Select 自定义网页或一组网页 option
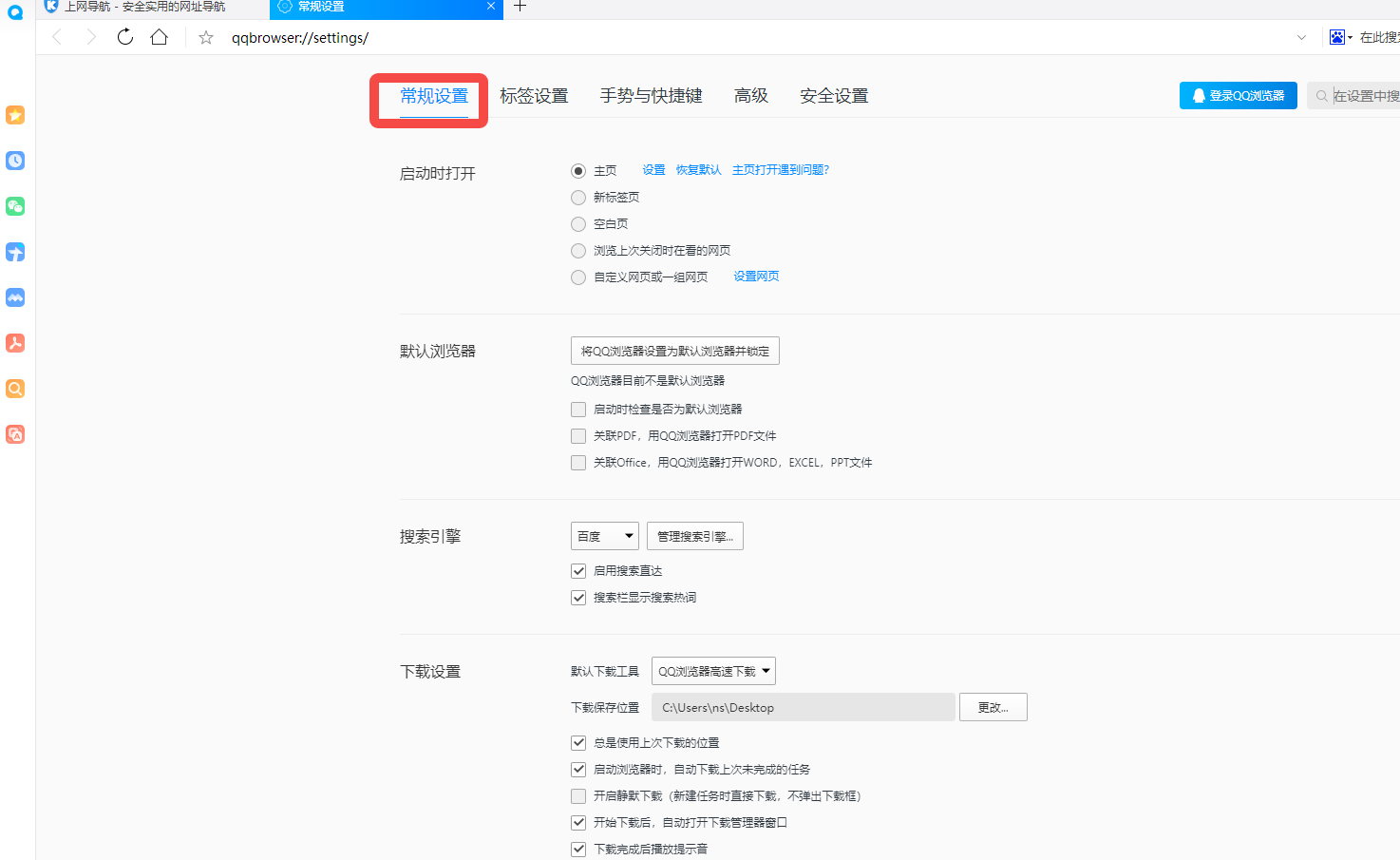The width and height of the screenshot is (1400, 860). [x=578, y=277]
